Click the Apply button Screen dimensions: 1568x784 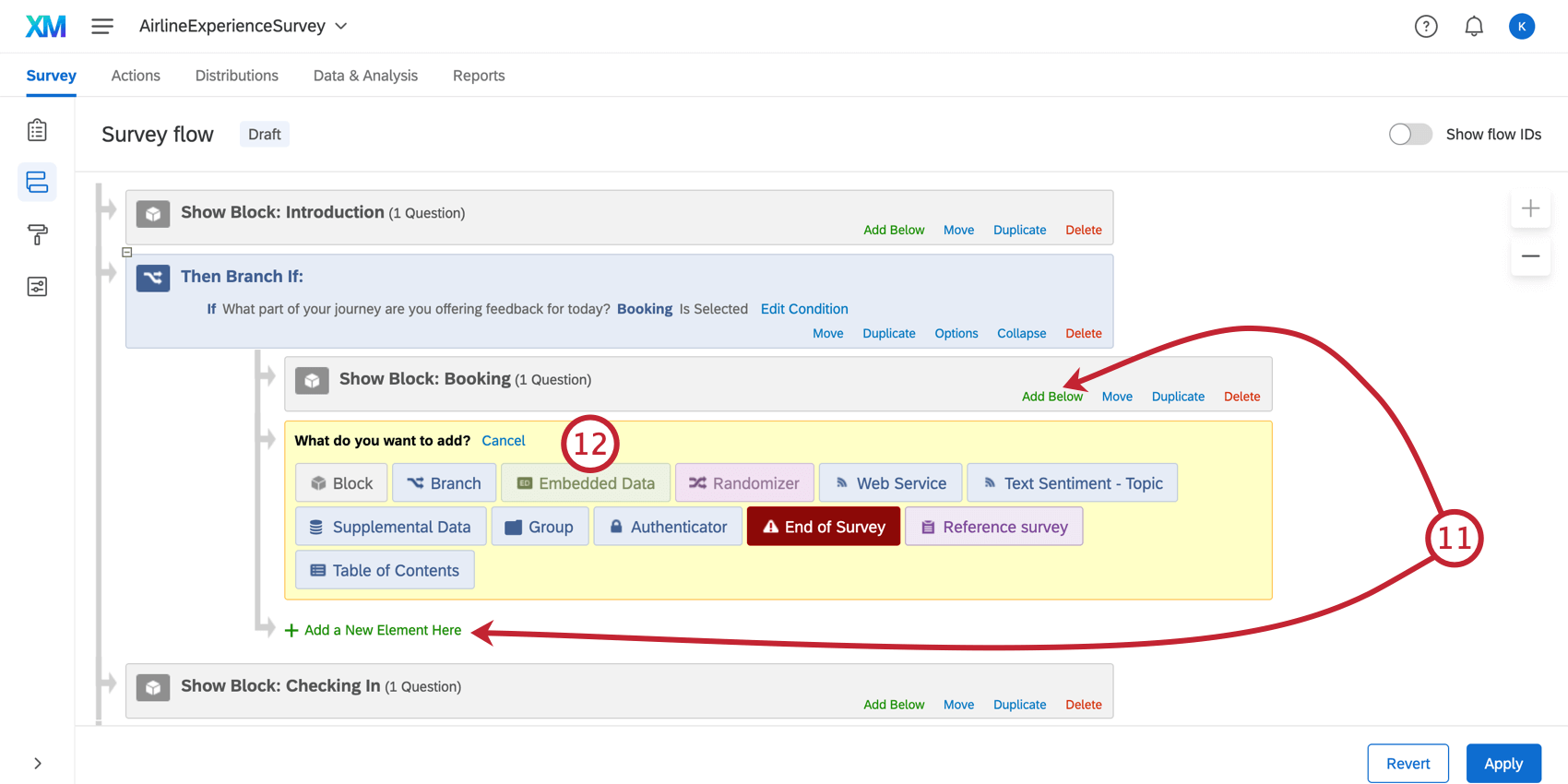(1503, 764)
